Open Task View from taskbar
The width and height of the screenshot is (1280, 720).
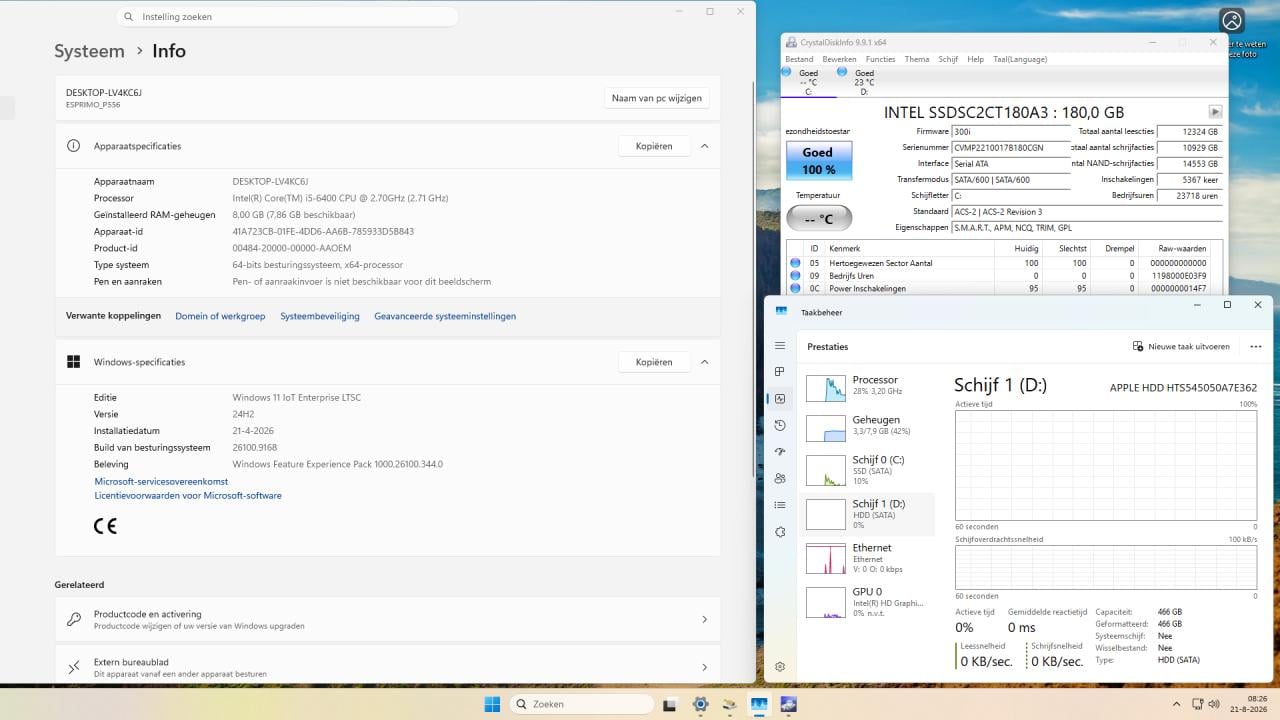(671, 704)
